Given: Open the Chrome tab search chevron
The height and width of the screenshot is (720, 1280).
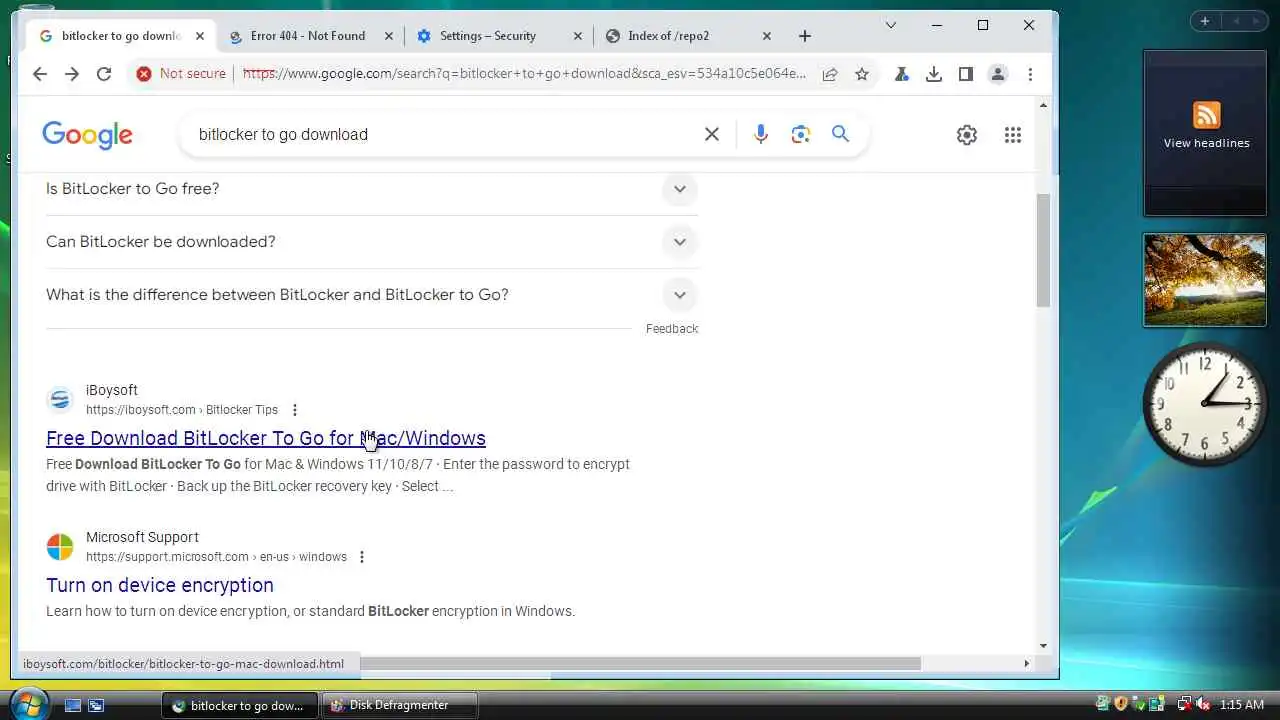Looking at the screenshot, I should point(891,25).
